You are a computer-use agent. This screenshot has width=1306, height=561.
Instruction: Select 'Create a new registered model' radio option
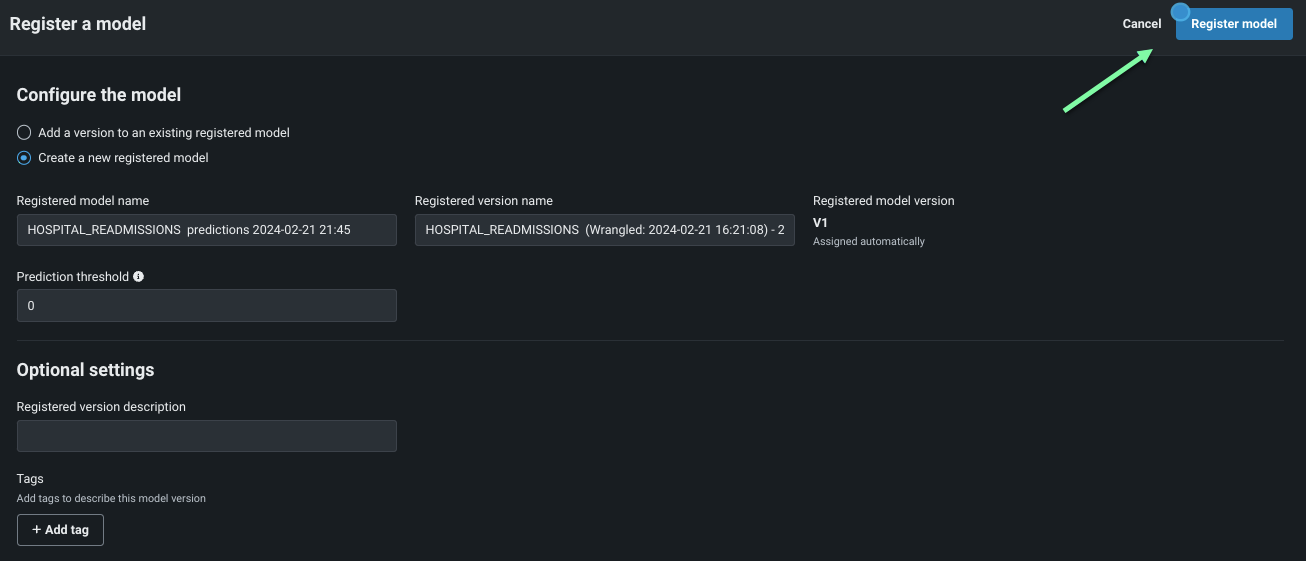click(24, 158)
